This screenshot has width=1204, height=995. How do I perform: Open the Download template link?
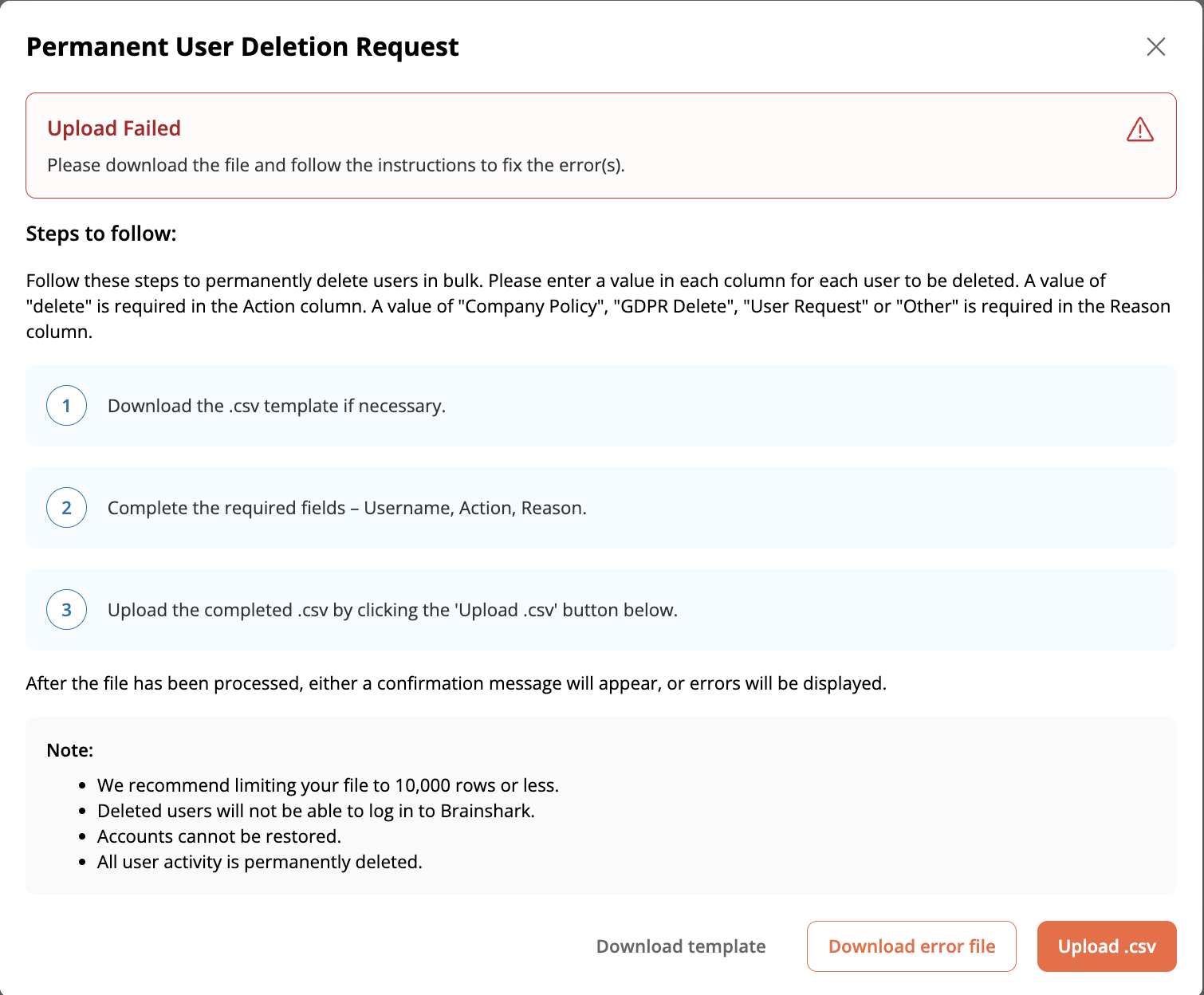click(681, 946)
